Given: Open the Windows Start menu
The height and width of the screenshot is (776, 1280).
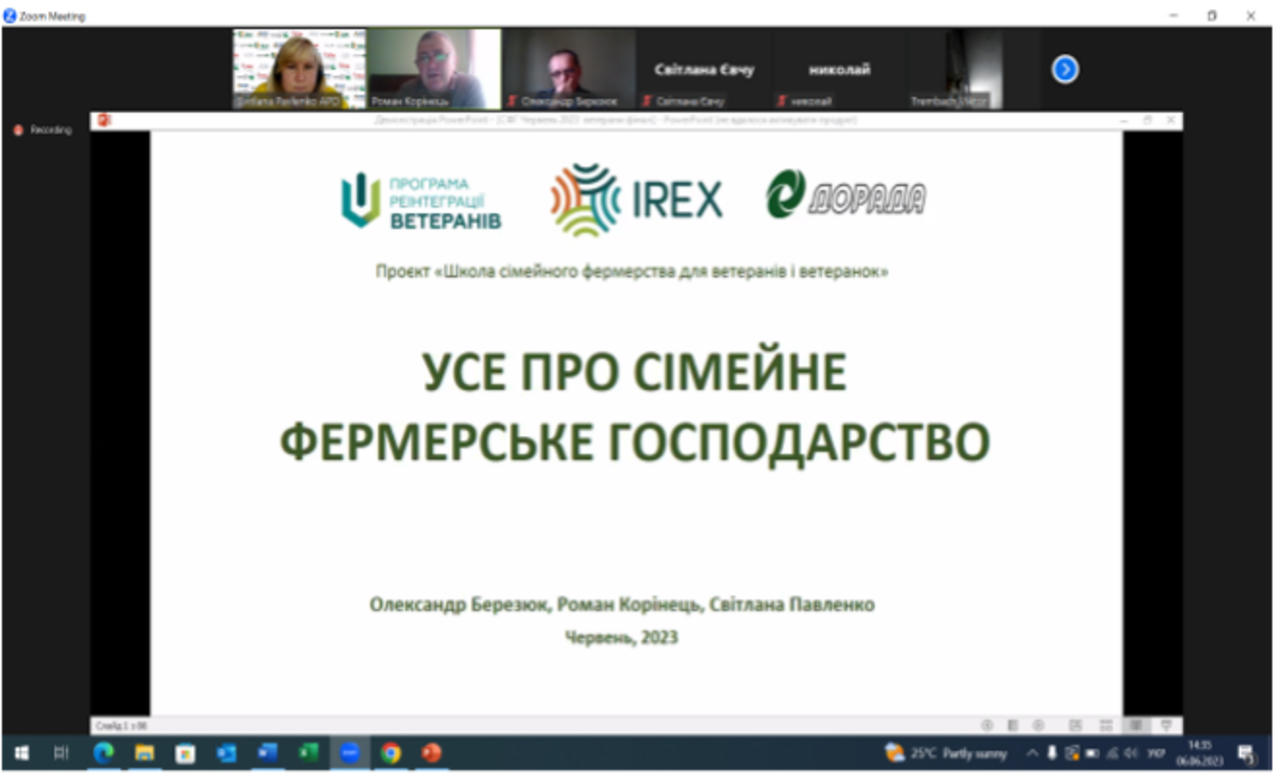Looking at the screenshot, I should click(x=21, y=753).
